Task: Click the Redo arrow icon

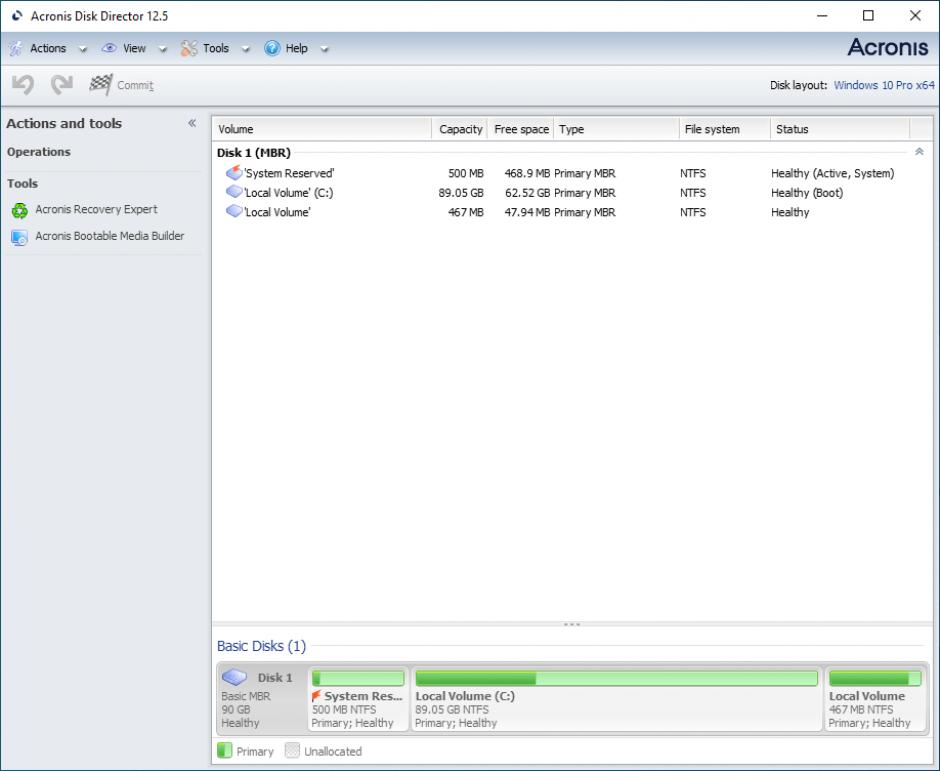Action: pyautogui.click(x=62, y=85)
